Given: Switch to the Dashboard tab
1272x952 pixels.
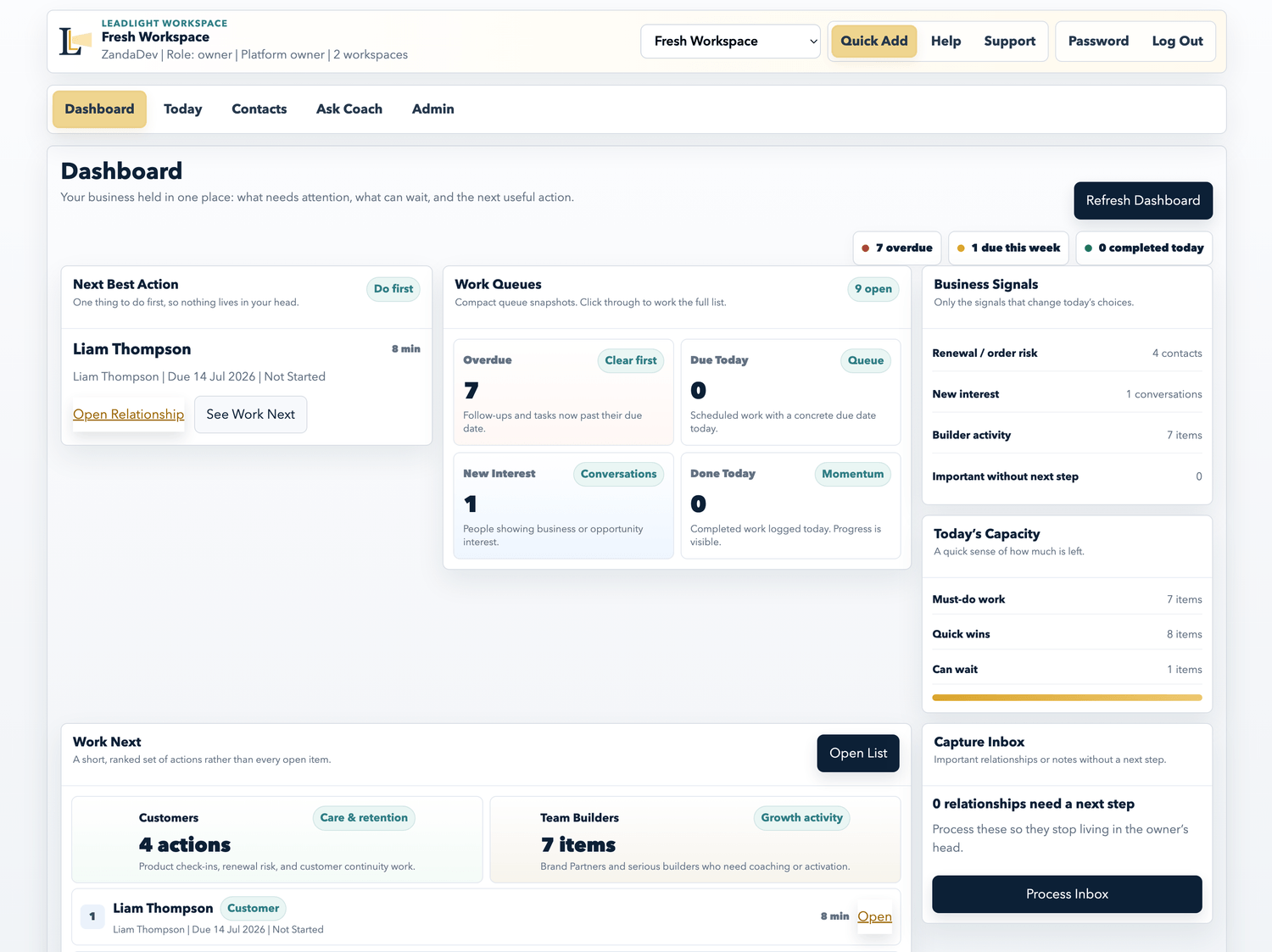Looking at the screenshot, I should point(99,109).
